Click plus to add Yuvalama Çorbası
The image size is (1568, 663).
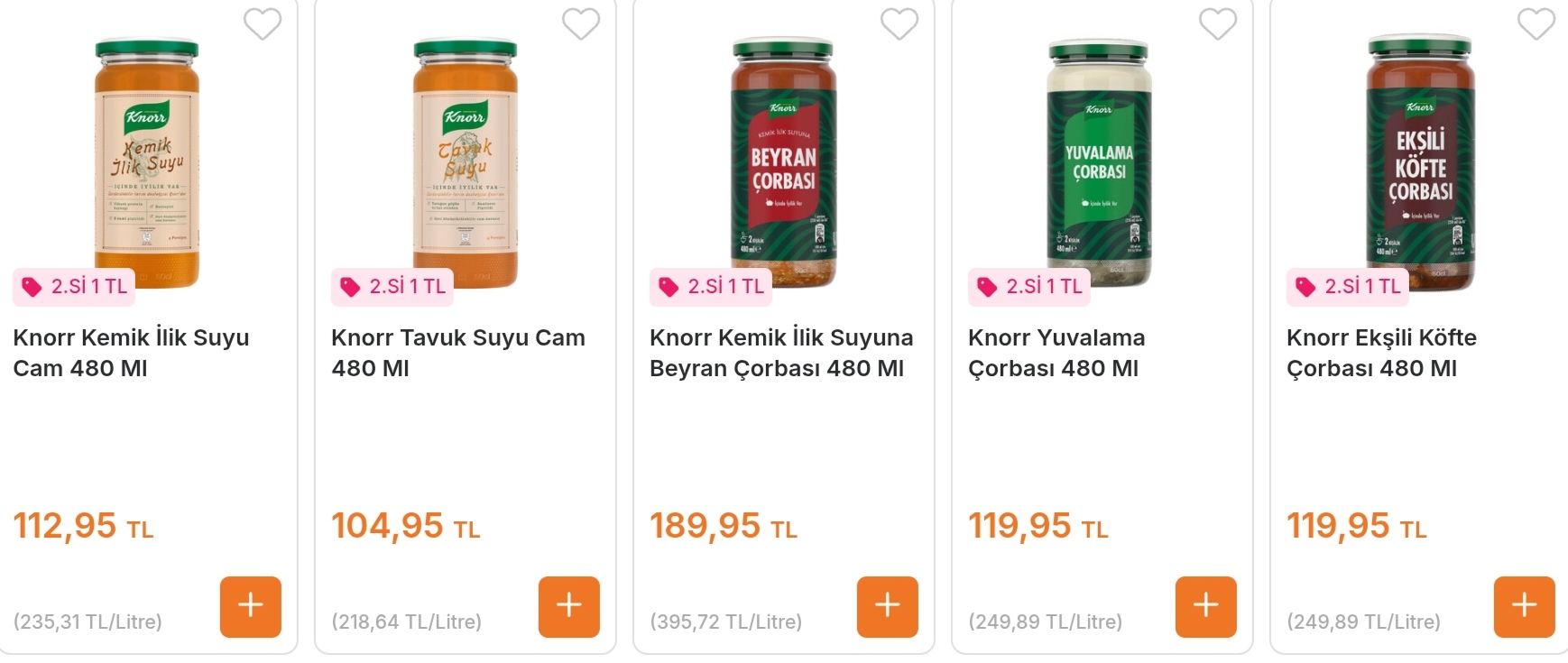point(1206,606)
